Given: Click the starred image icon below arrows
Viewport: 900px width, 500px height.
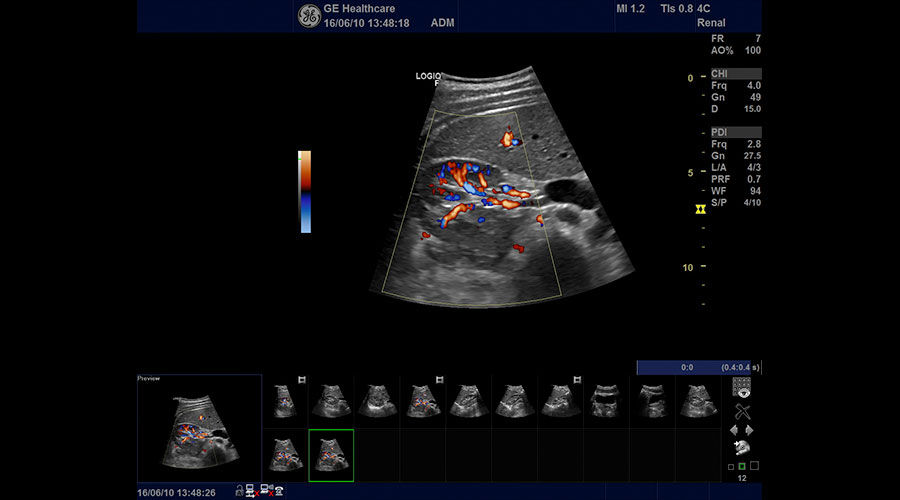Looking at the screenshot, I should pos(741,448).
